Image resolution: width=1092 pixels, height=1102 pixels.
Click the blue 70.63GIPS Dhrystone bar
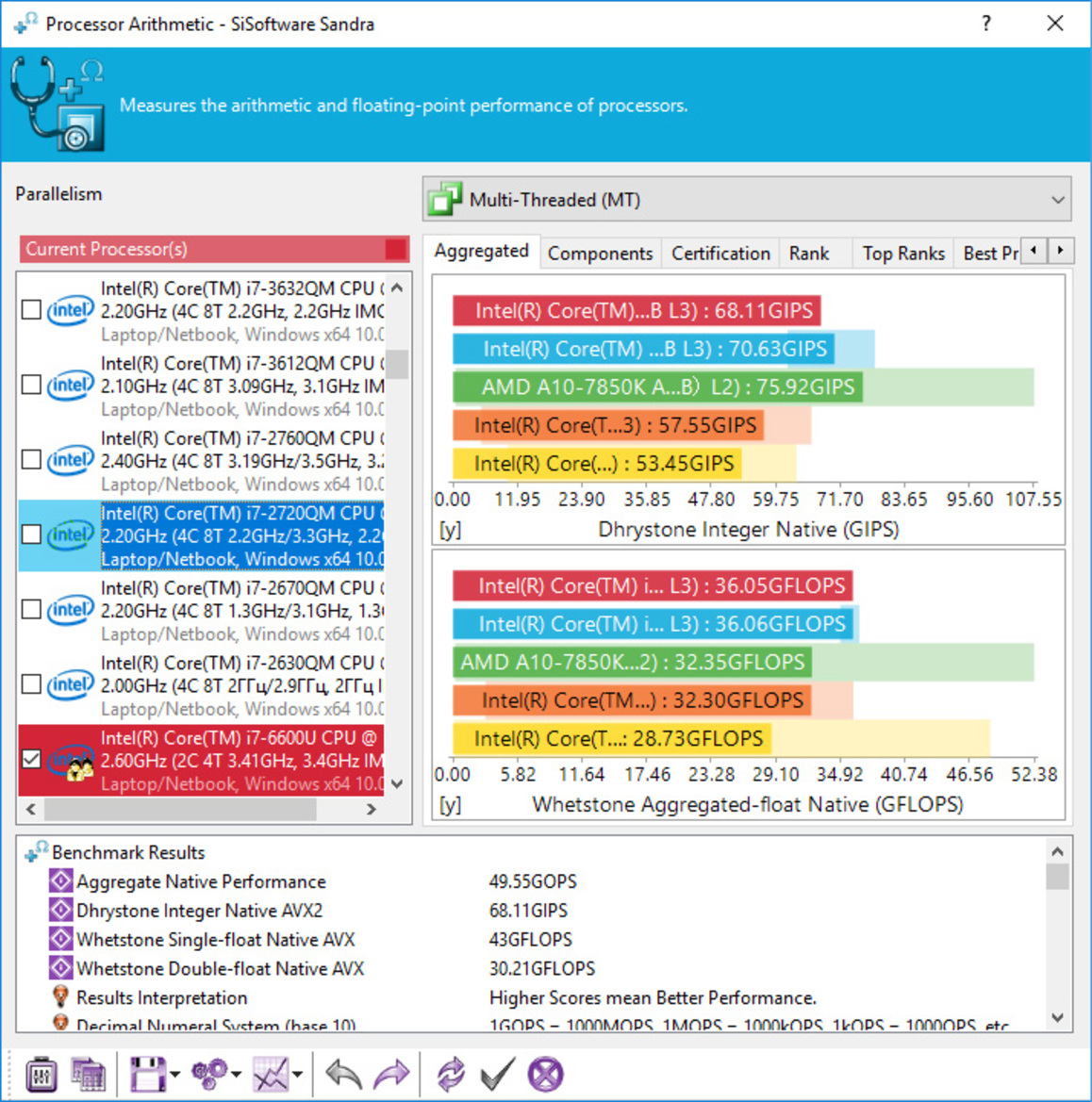tap(643, 349)
